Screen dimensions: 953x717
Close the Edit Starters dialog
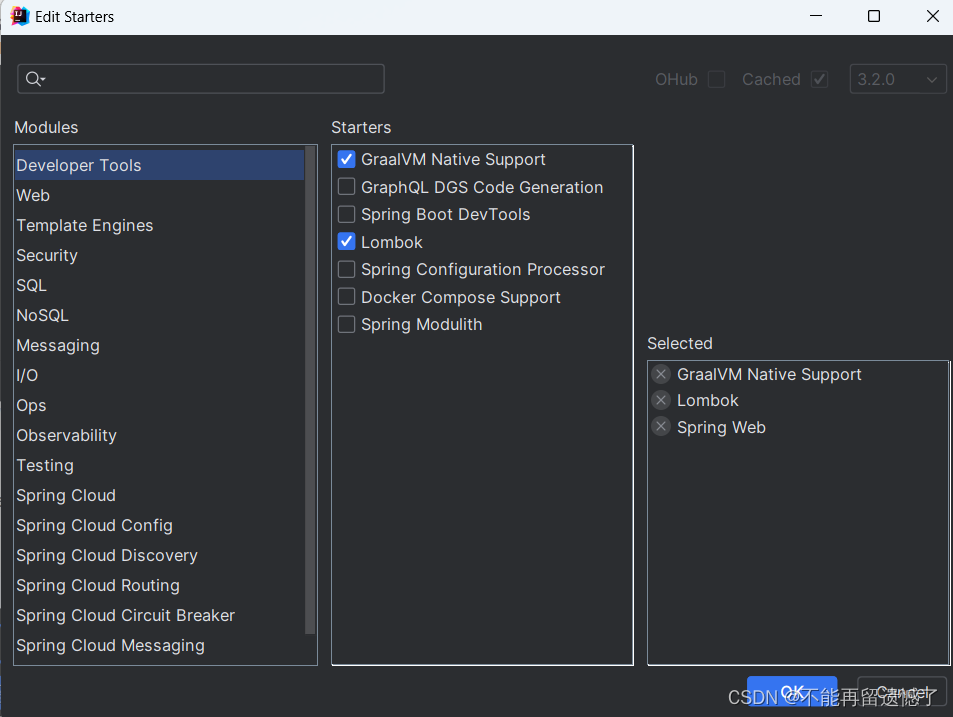point(933,16)
